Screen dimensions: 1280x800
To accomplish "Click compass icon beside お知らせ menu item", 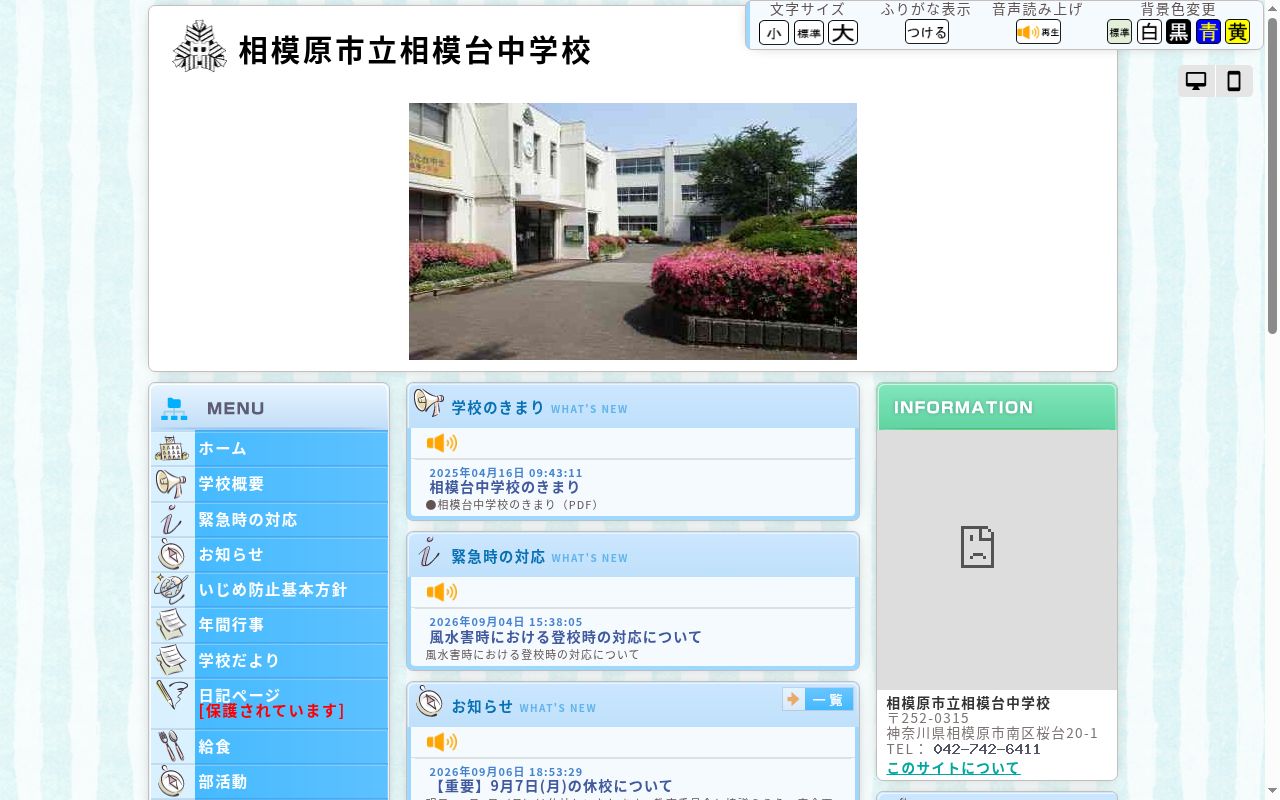I will click(x=172, y=554).
